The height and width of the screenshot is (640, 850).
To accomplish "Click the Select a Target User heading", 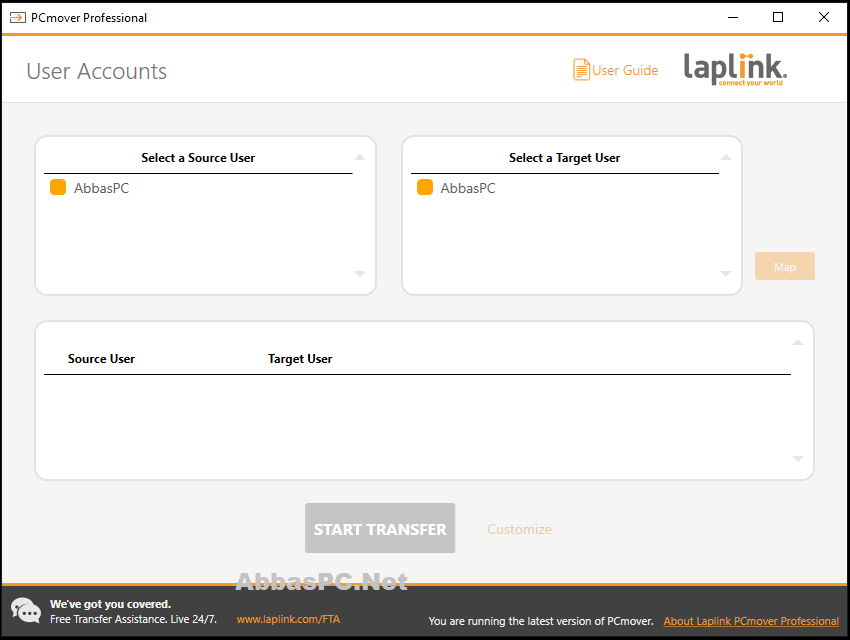I will 564,158.
